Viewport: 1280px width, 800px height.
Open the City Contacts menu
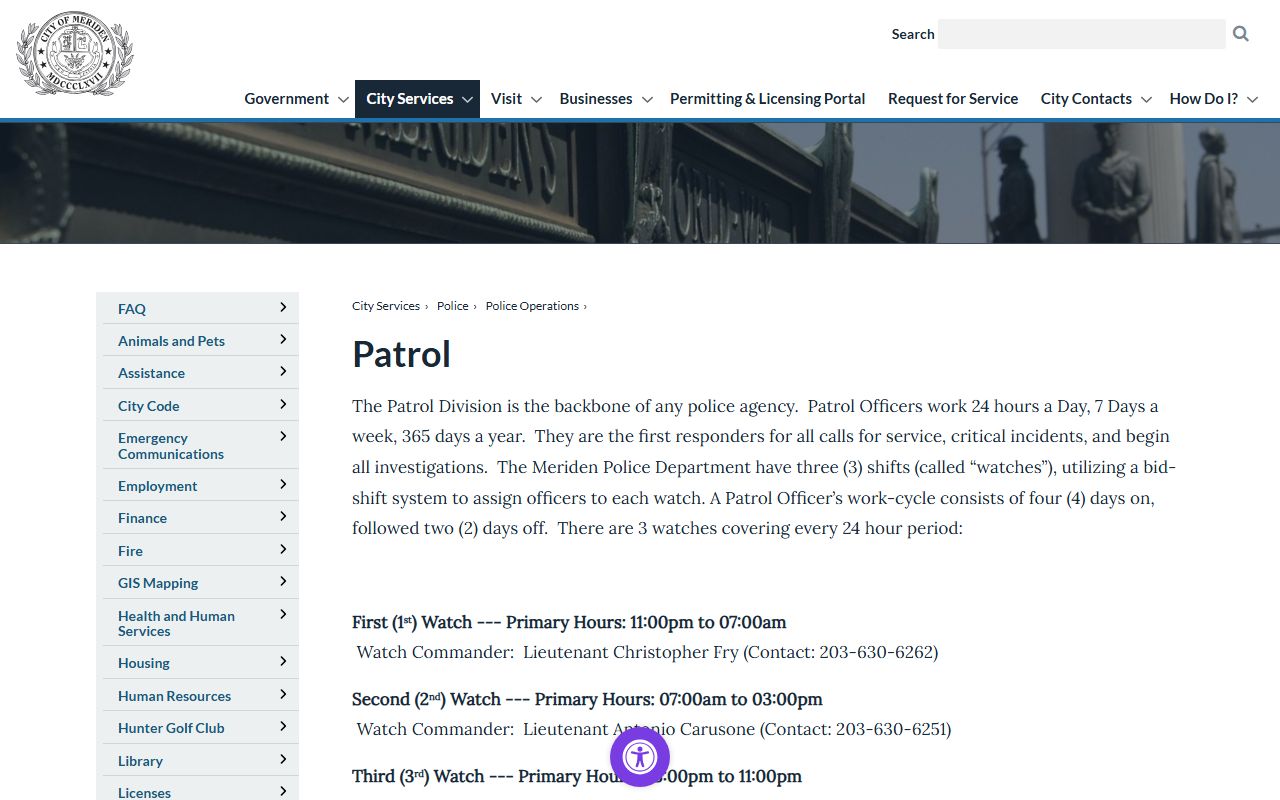[1086, 99]
